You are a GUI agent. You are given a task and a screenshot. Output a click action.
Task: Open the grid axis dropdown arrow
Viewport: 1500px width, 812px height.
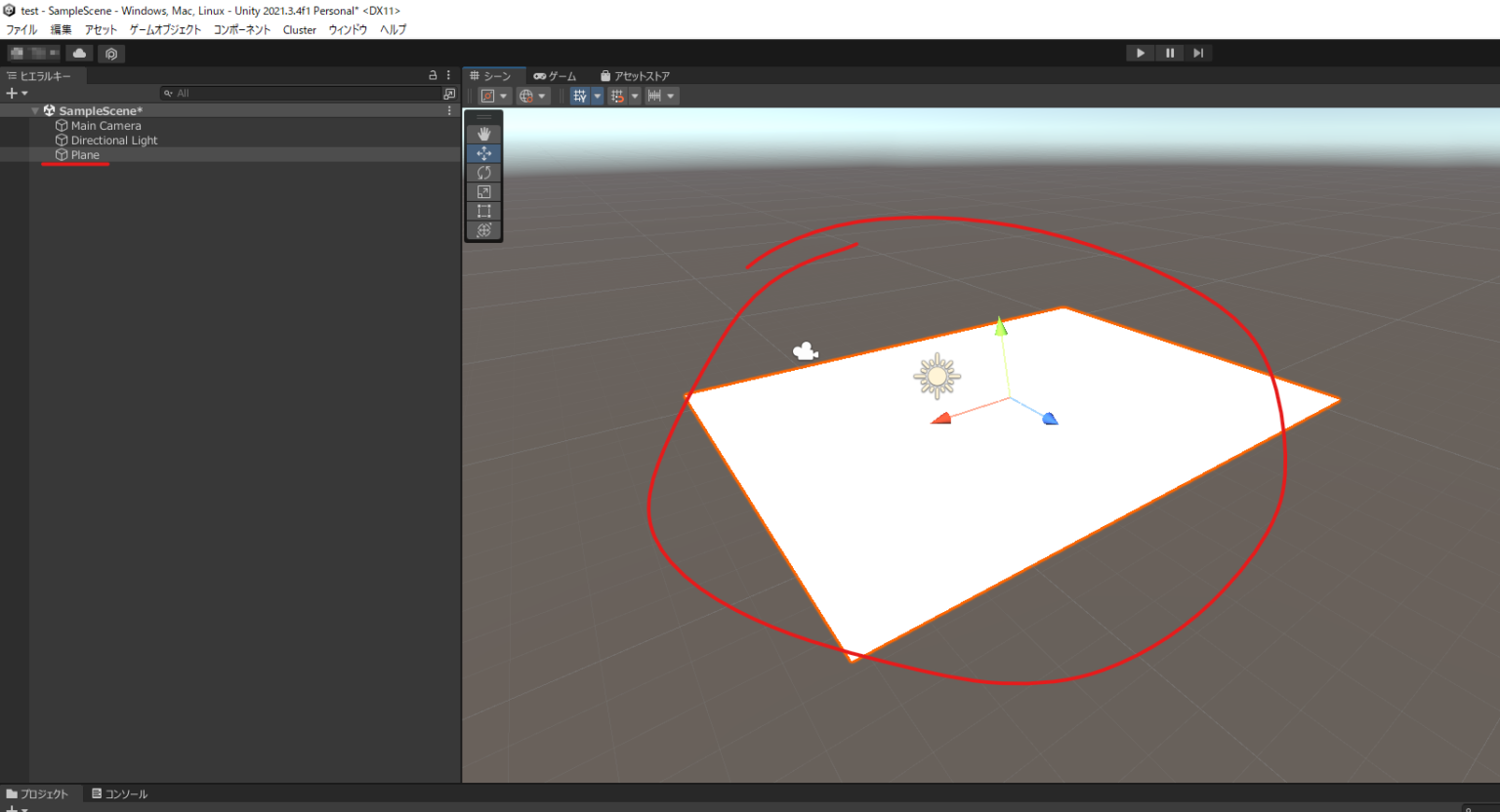click(597, 95)
